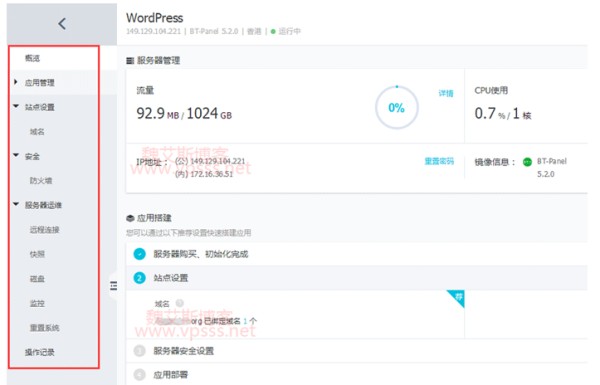The height and width of the screenshot is (385, 600).
Task: Click the 应用搭建 section header icon
Action: pyautogui.click(x=130, y=218)
